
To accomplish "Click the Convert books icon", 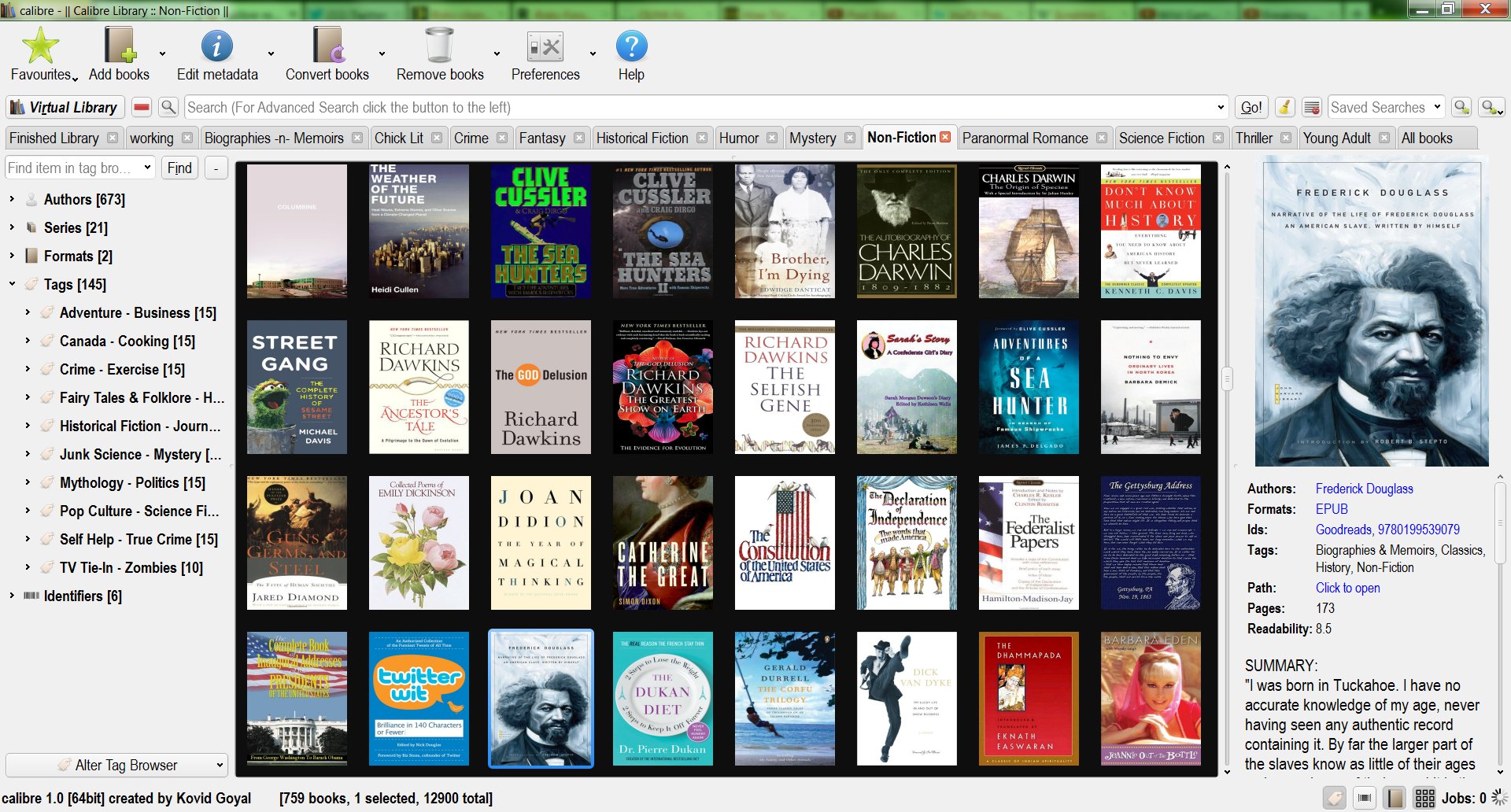I will coord(327,46).
